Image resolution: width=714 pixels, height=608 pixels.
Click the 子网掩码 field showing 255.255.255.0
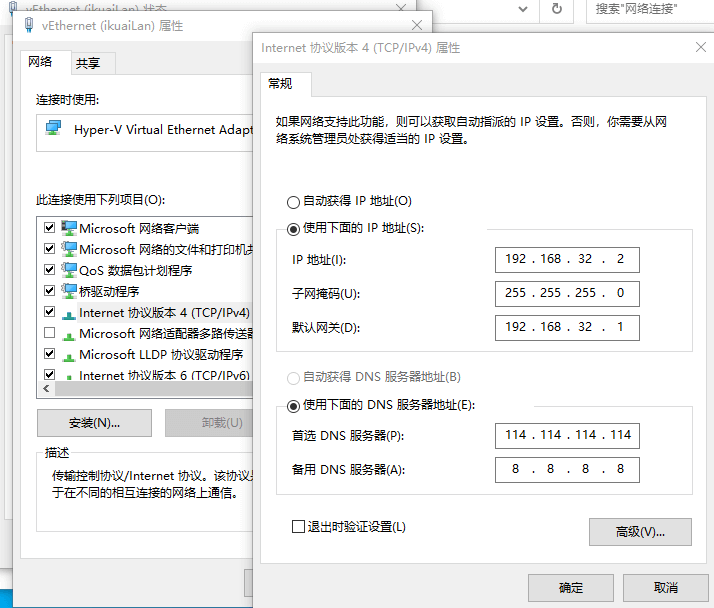[567, 294]
